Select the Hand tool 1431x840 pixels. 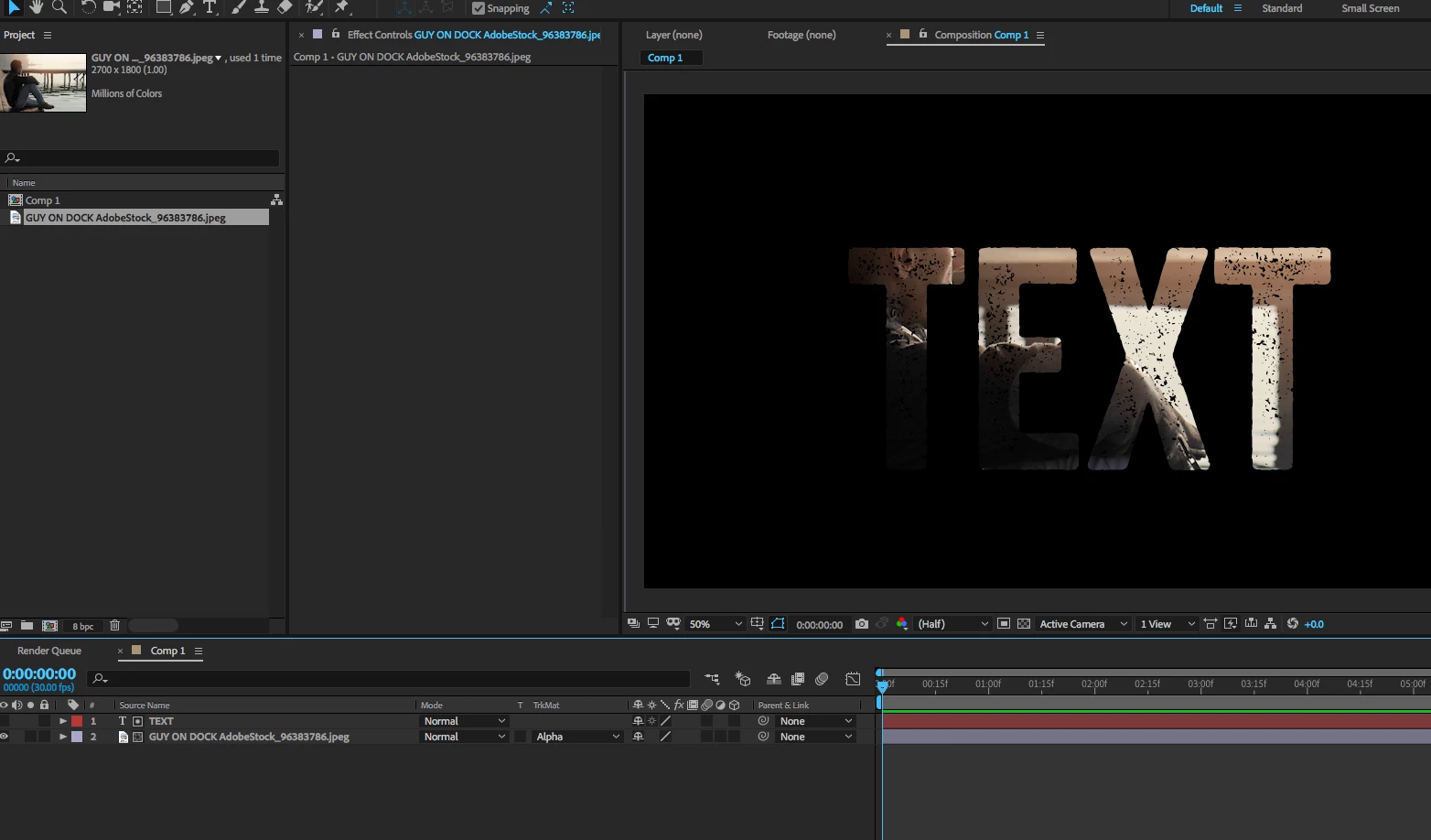(37, 7)
